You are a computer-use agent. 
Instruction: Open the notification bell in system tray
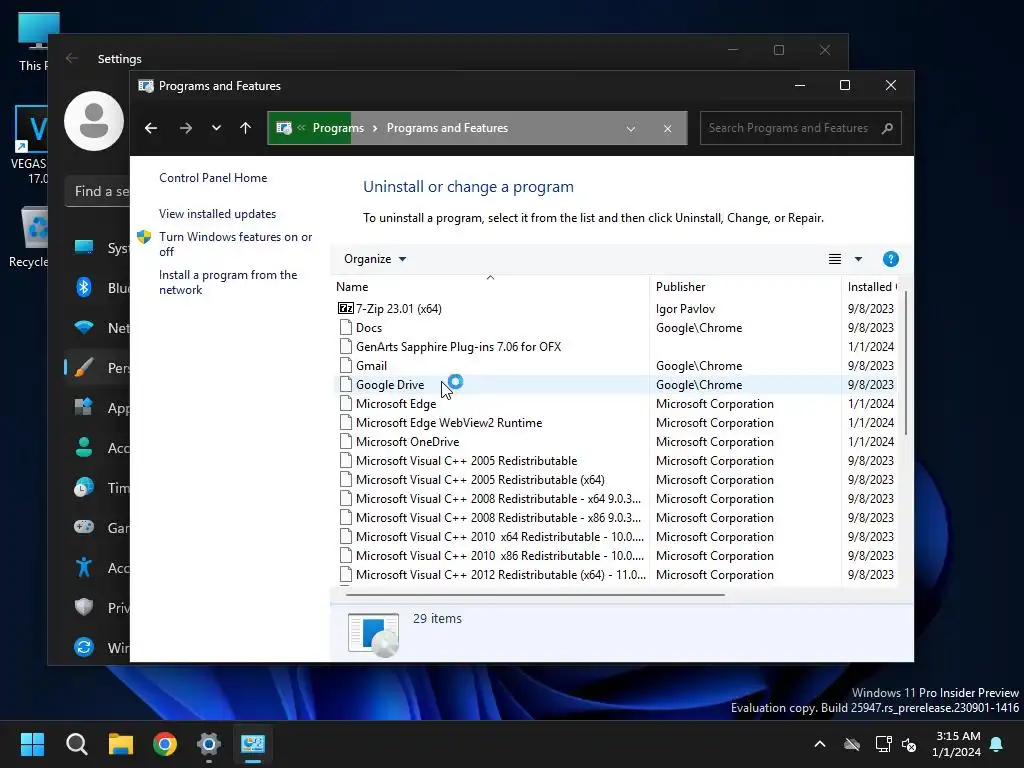point(997,744)
